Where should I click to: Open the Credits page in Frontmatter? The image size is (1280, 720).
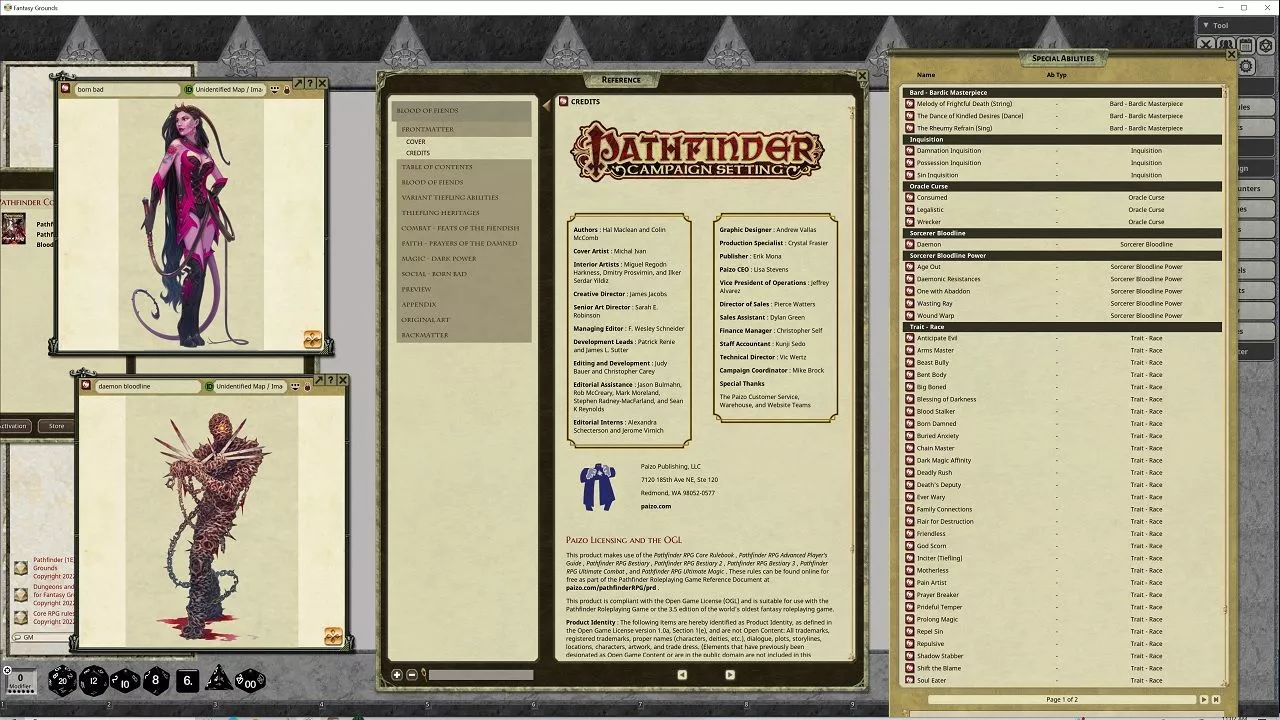click(418, 153)
